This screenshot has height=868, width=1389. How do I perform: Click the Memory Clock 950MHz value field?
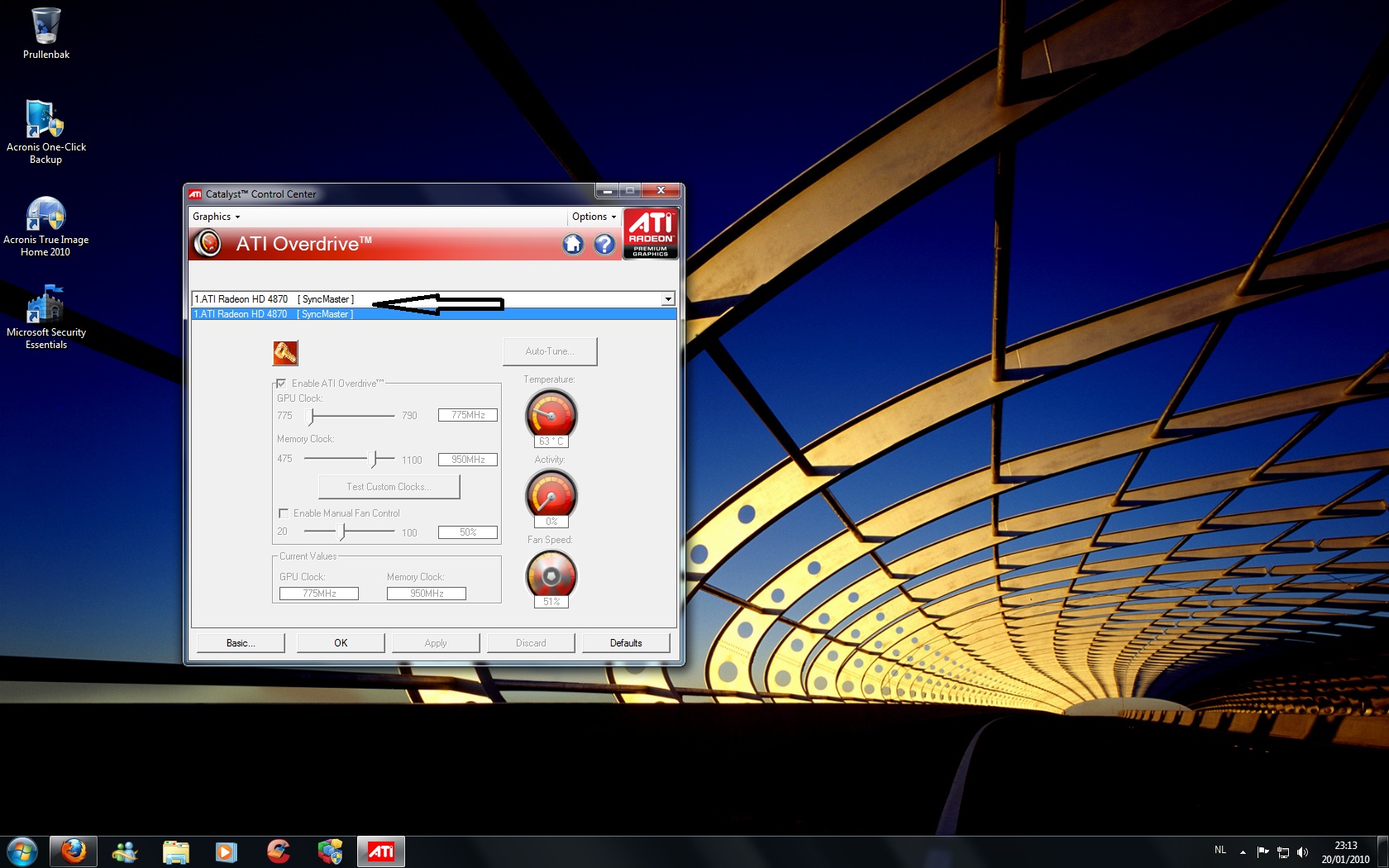click(468, 460)
